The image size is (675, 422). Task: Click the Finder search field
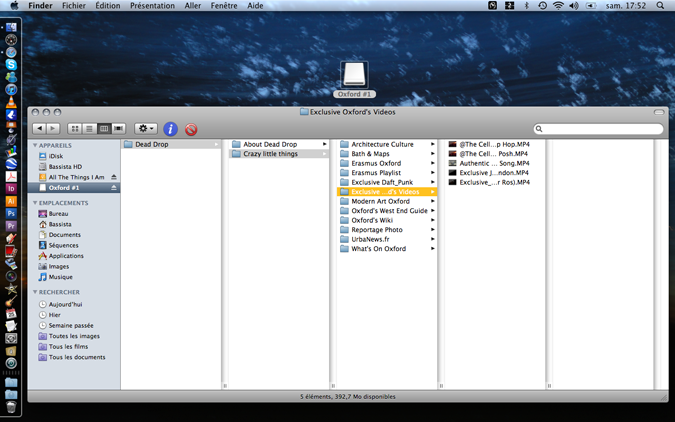tap(600, 129)
